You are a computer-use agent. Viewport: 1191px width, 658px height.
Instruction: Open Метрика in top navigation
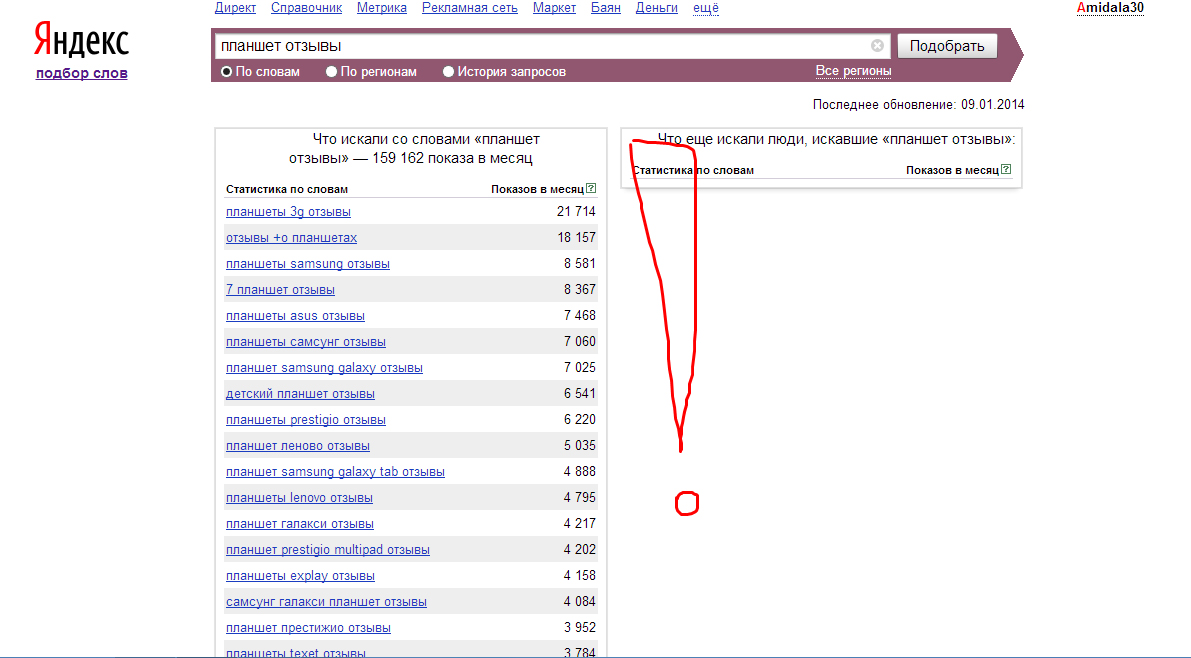tap(381, 8)
